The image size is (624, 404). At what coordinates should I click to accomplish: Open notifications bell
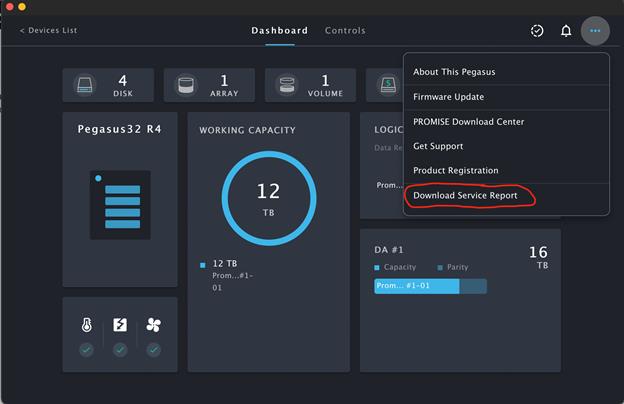tap(566, 31)
